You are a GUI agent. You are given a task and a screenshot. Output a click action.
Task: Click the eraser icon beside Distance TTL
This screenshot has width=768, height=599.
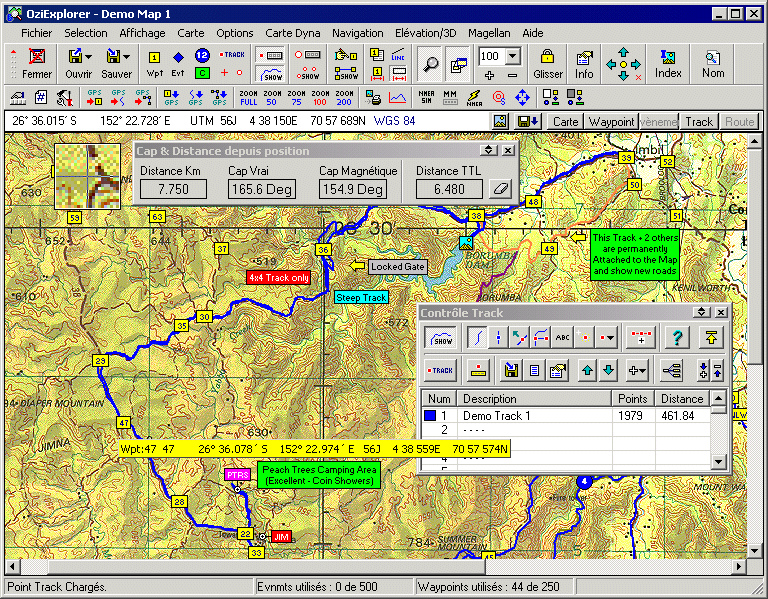(501, 189)
